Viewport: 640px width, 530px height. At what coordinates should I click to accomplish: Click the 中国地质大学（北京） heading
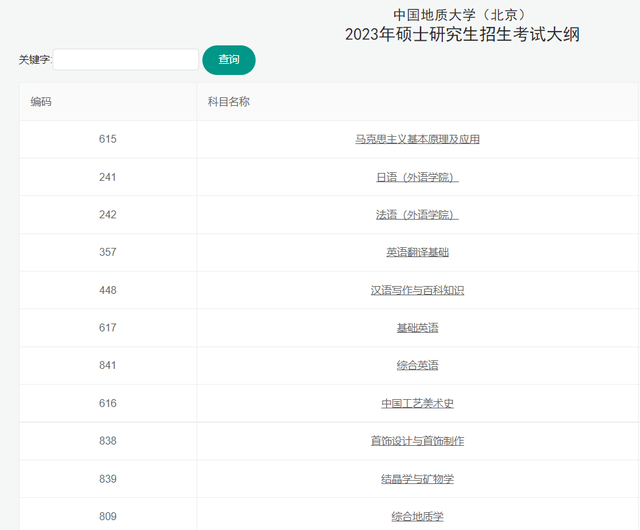[x=462, y=15]
